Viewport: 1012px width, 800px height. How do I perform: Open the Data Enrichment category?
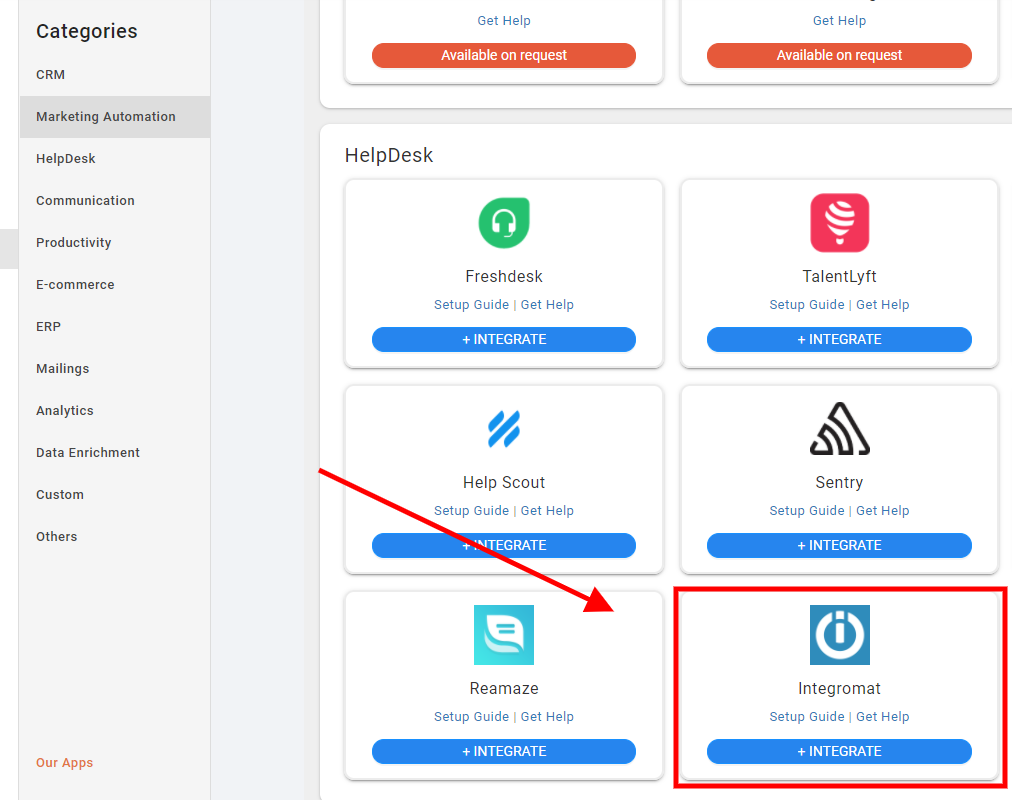click(115, 452)
